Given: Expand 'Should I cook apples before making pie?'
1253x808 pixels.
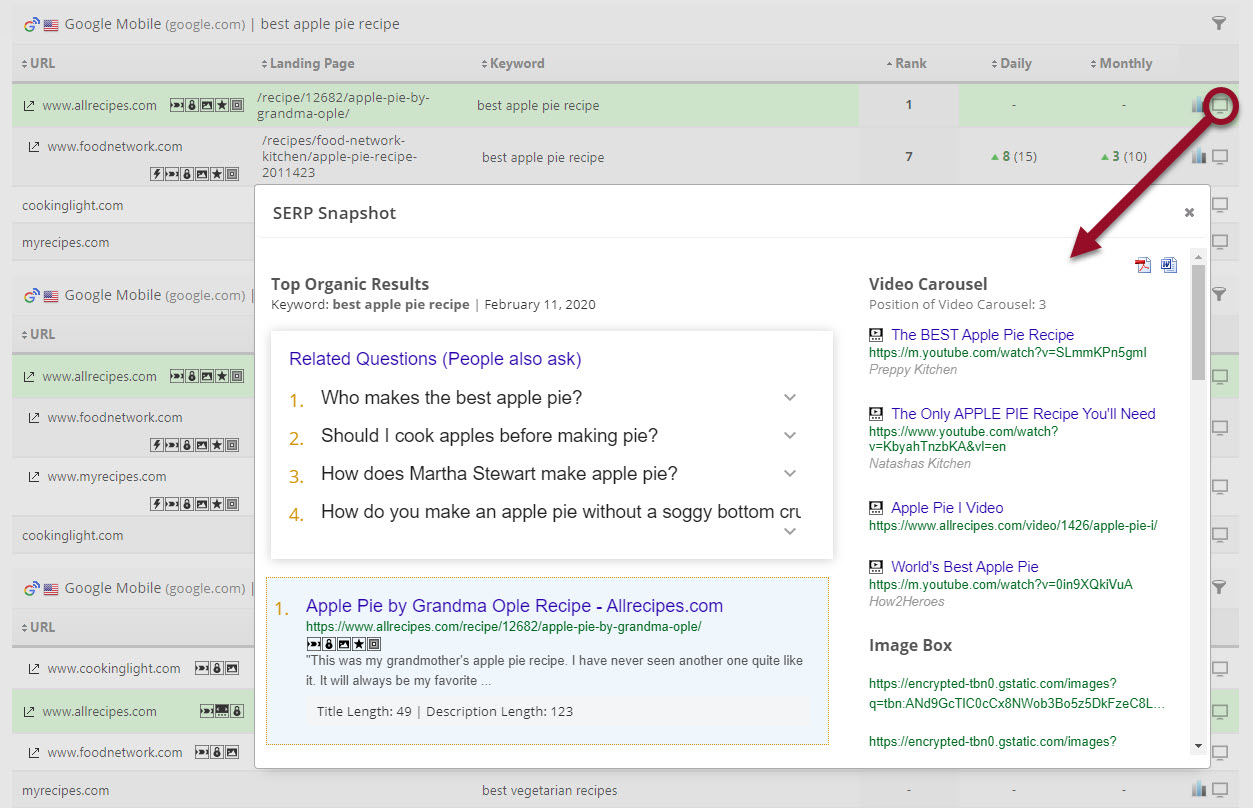Looking at the screenshot, I should 790,436.
